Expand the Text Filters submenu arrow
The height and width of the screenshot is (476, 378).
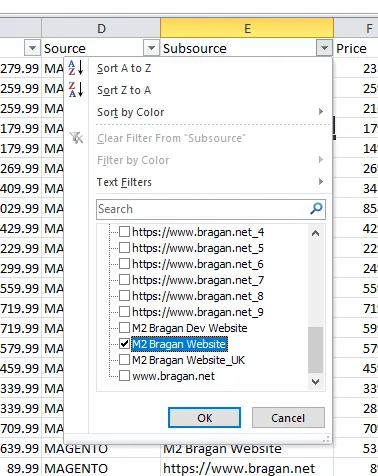coord(321,182)
